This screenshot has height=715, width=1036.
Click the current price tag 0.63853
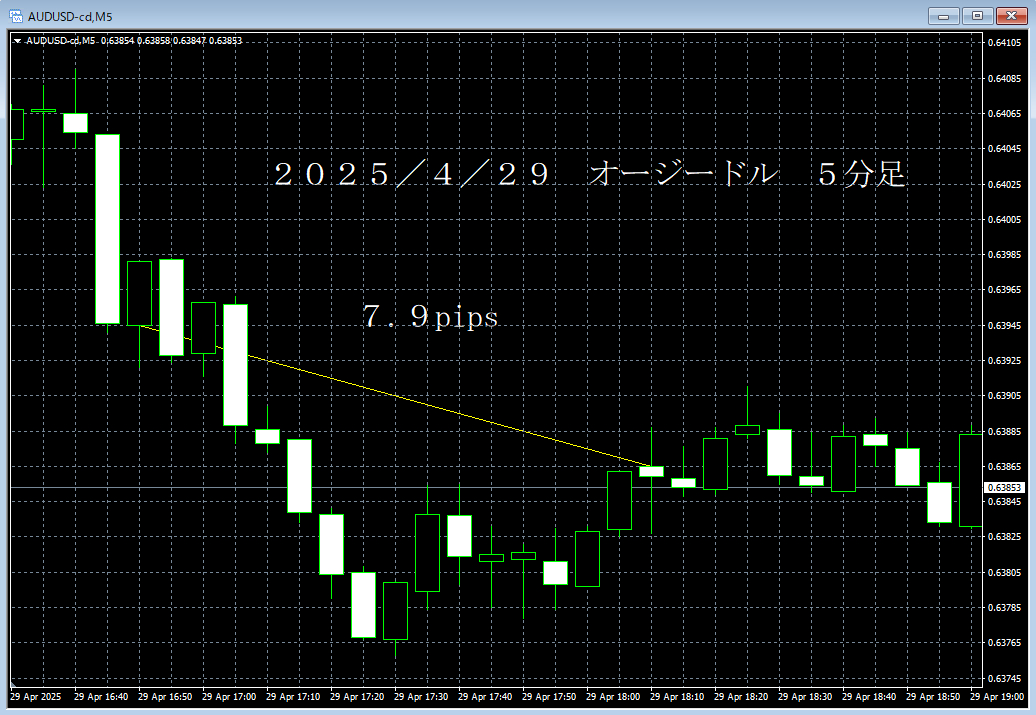coord(1004,488)
